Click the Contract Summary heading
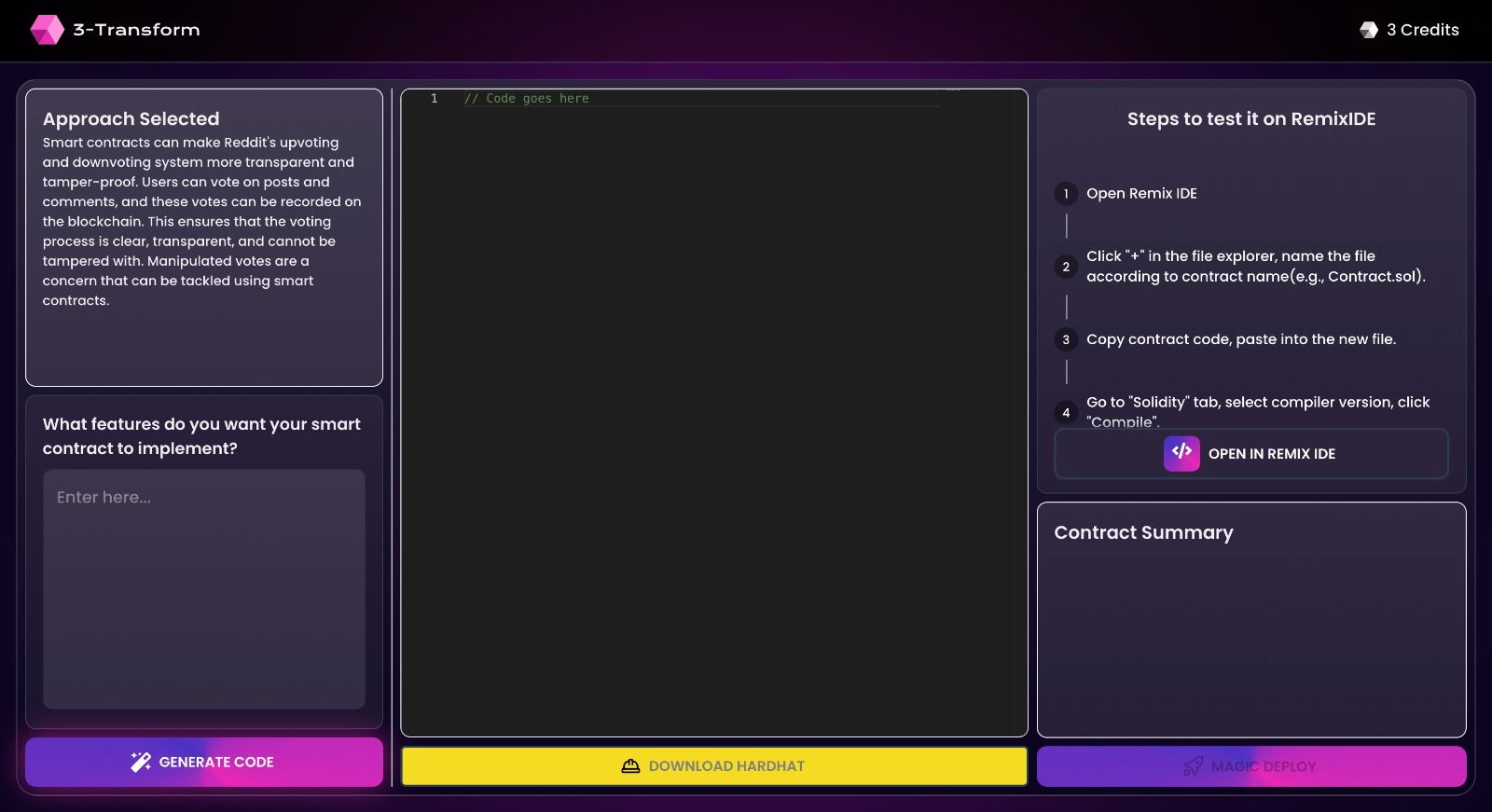The width and height of the screenshot is (1492, 812). 1143,533
